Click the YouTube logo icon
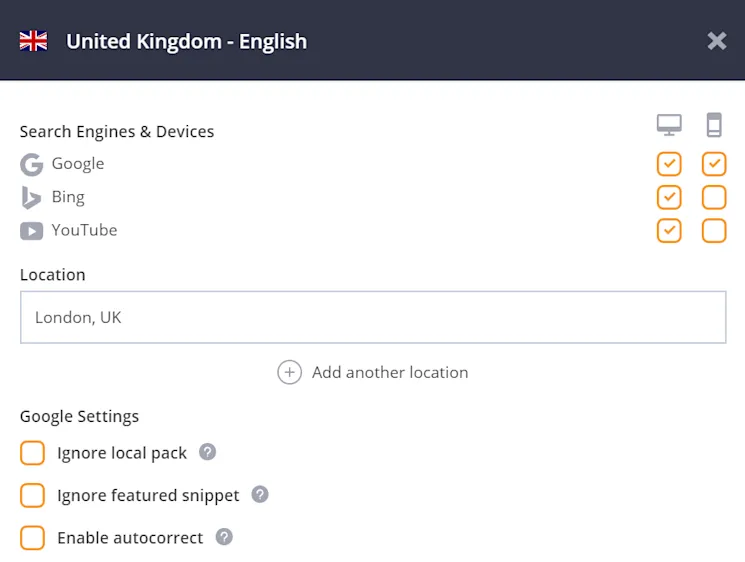 pyautogui.click(x=32, y=231)
